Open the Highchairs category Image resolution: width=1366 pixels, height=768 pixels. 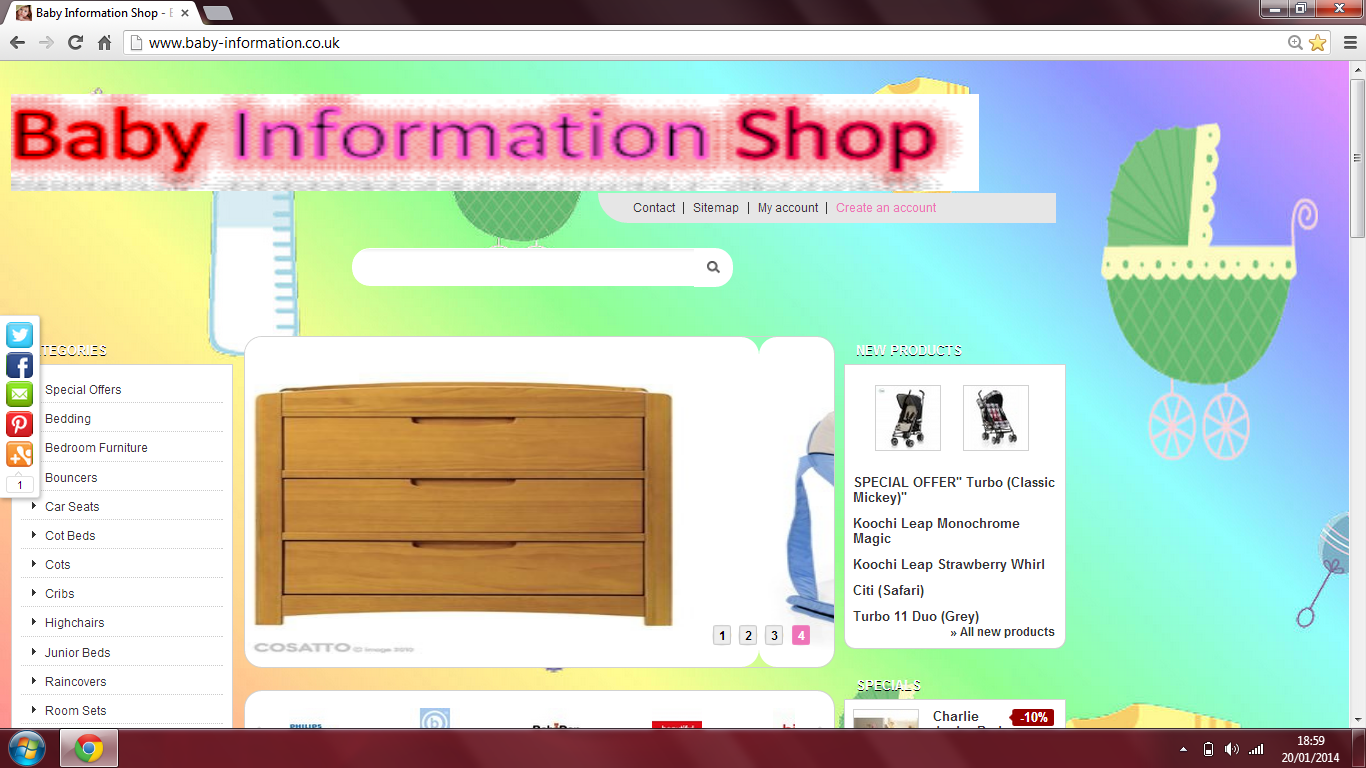pos(74,623)
